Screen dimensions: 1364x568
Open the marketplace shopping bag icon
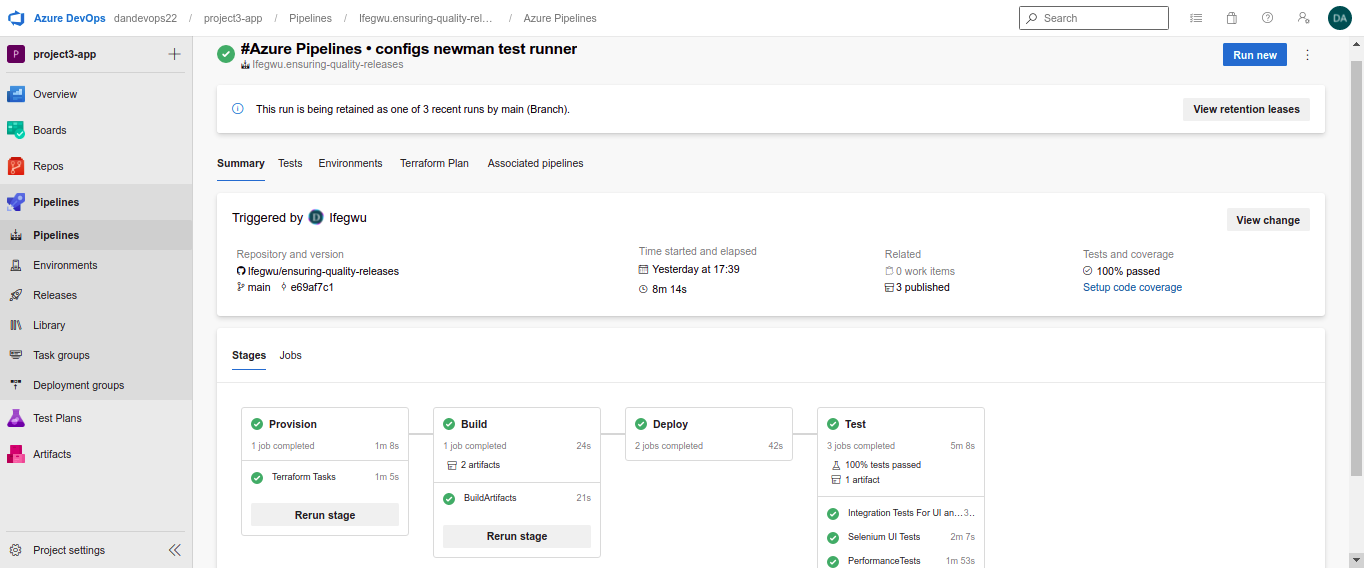coord(1231,18)
